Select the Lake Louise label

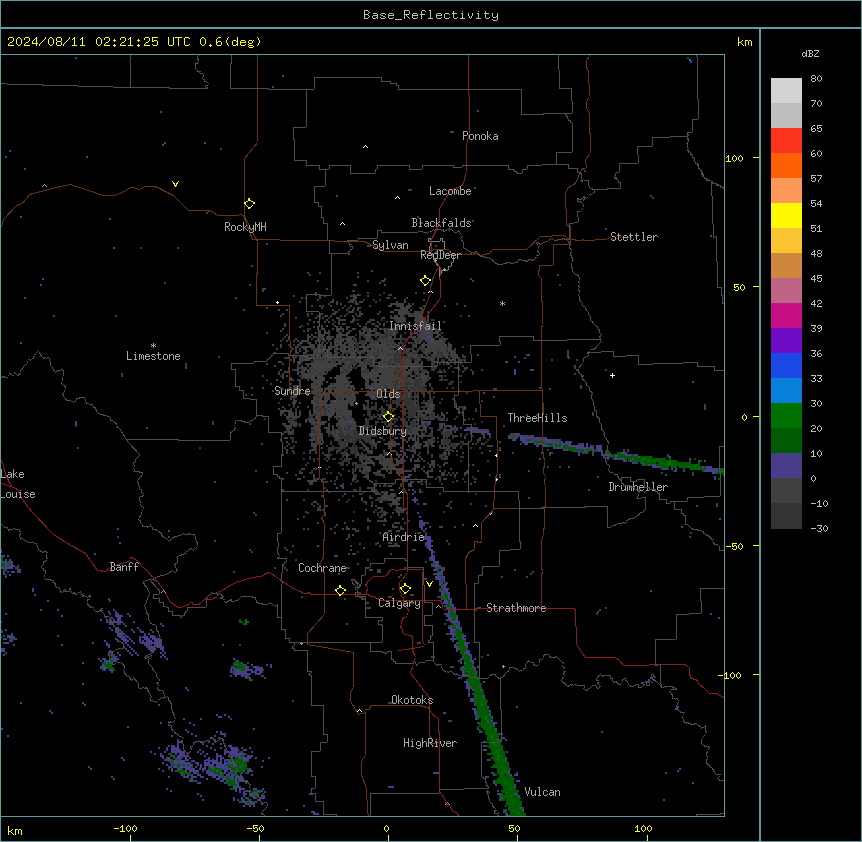coord(18,484)
